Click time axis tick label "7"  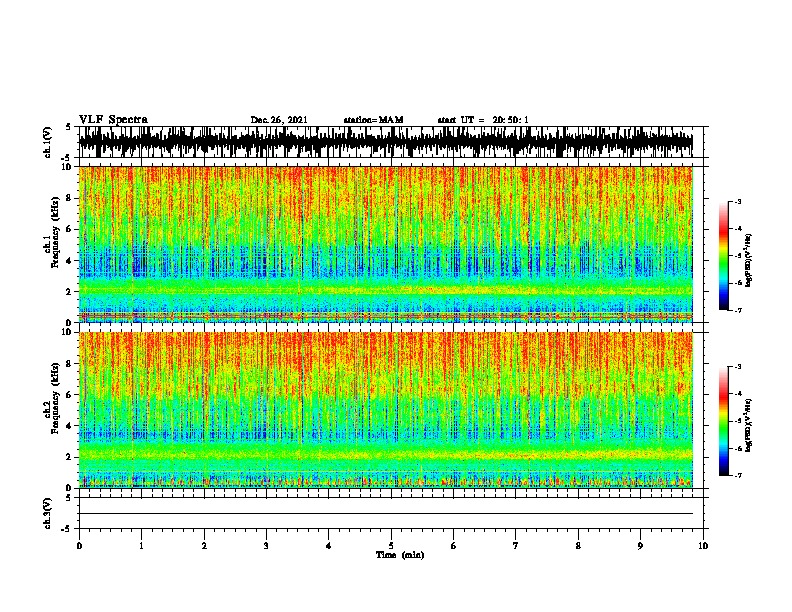[516, 546]
